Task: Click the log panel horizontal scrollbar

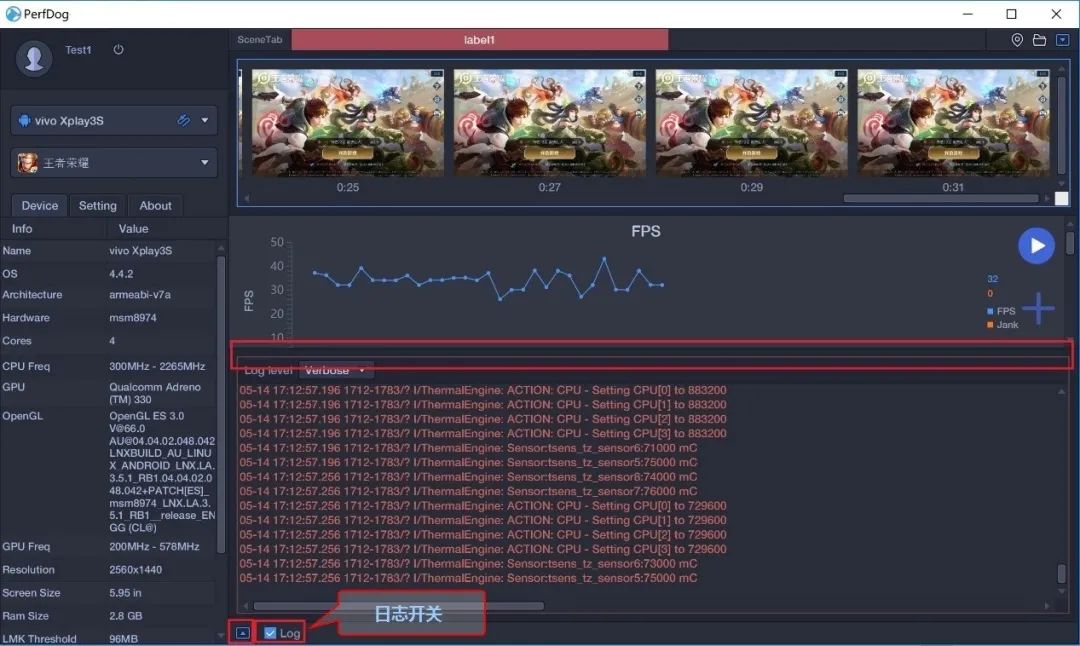Action: click(398, 606)
